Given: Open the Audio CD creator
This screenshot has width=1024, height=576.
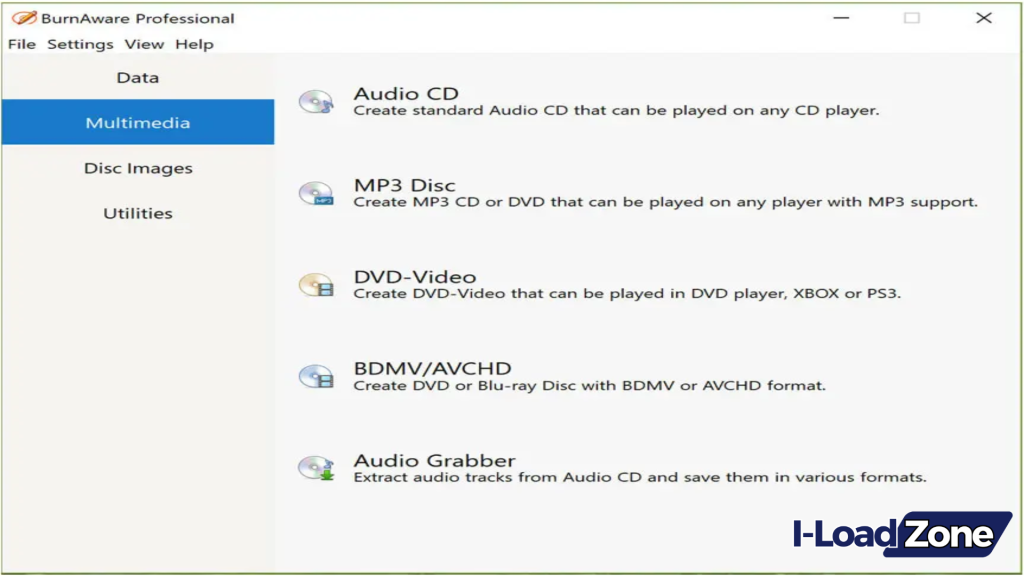Looking at the screenshot, I should click(x=406, y=93).
